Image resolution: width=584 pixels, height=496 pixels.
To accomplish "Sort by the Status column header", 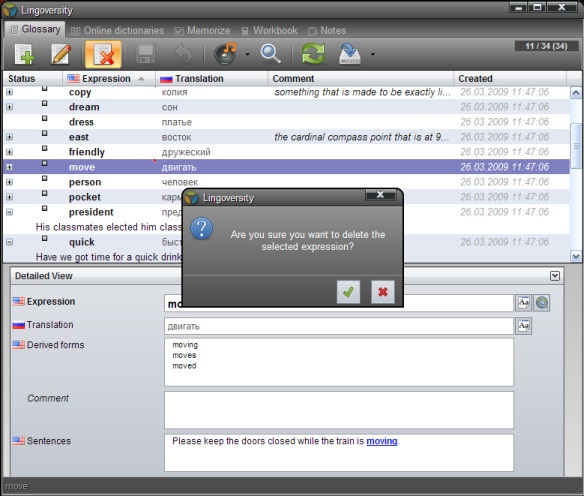I will [x=33, y=79].
